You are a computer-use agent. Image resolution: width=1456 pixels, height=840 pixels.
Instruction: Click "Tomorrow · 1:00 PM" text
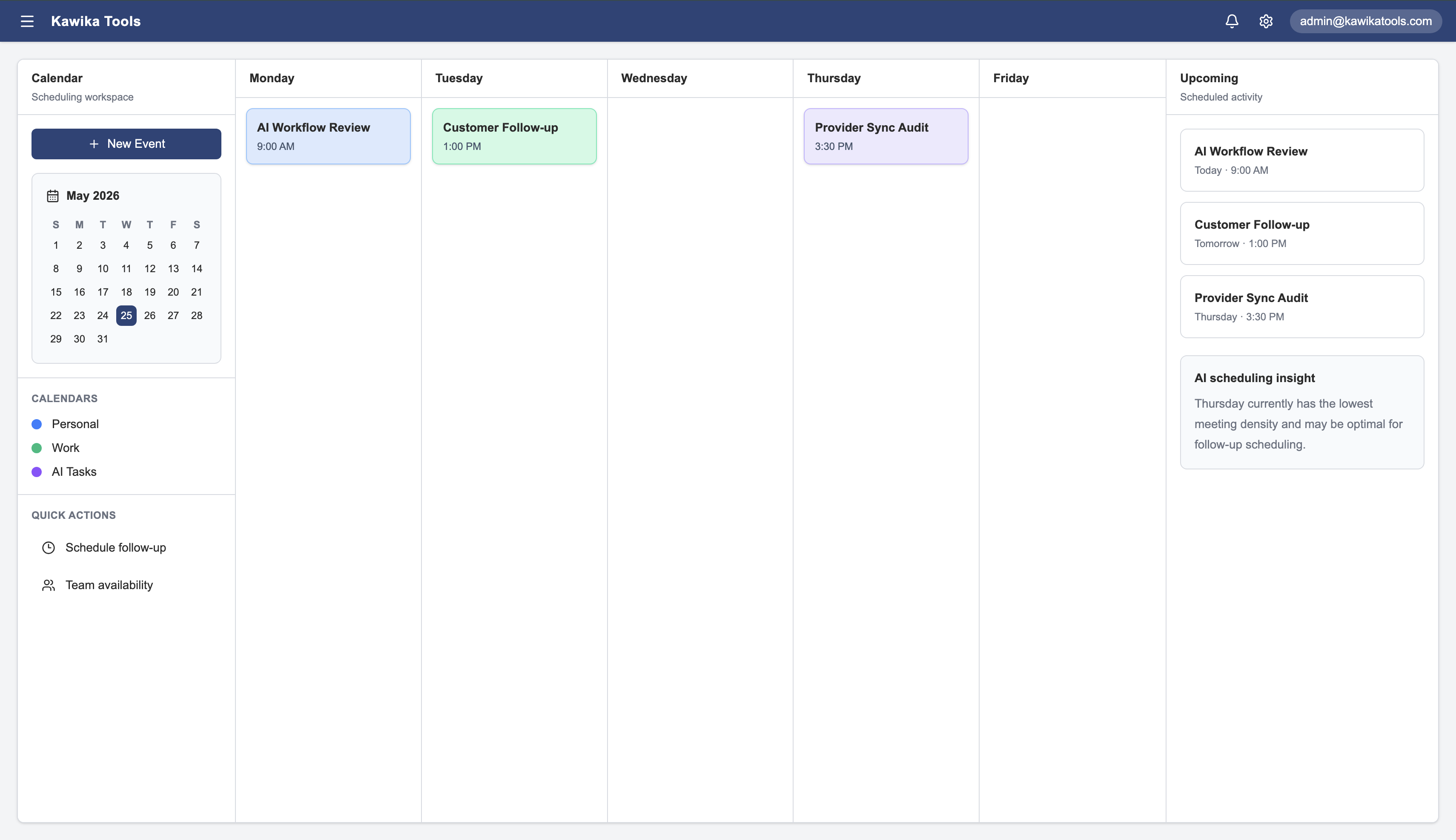1240,244
